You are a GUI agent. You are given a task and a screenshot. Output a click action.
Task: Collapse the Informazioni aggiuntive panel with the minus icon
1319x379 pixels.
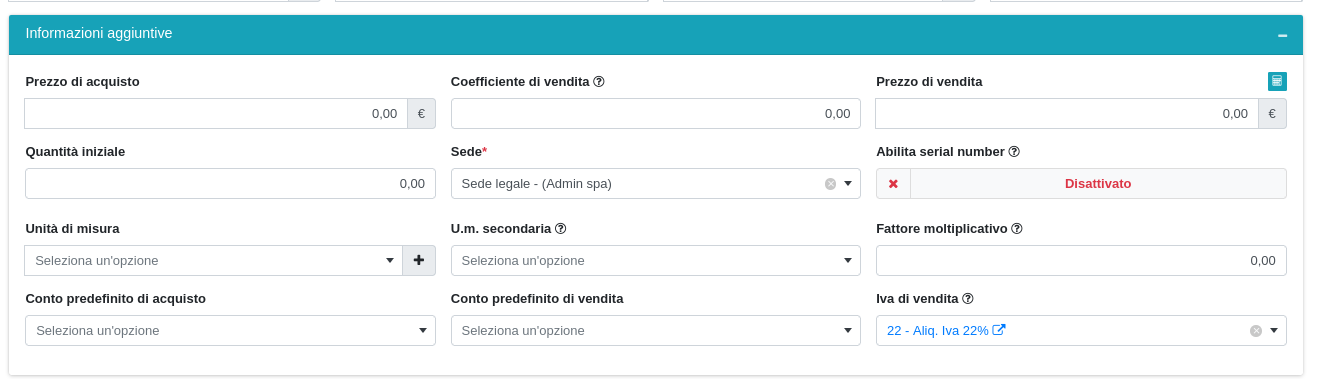click(x=1282, y=35)
